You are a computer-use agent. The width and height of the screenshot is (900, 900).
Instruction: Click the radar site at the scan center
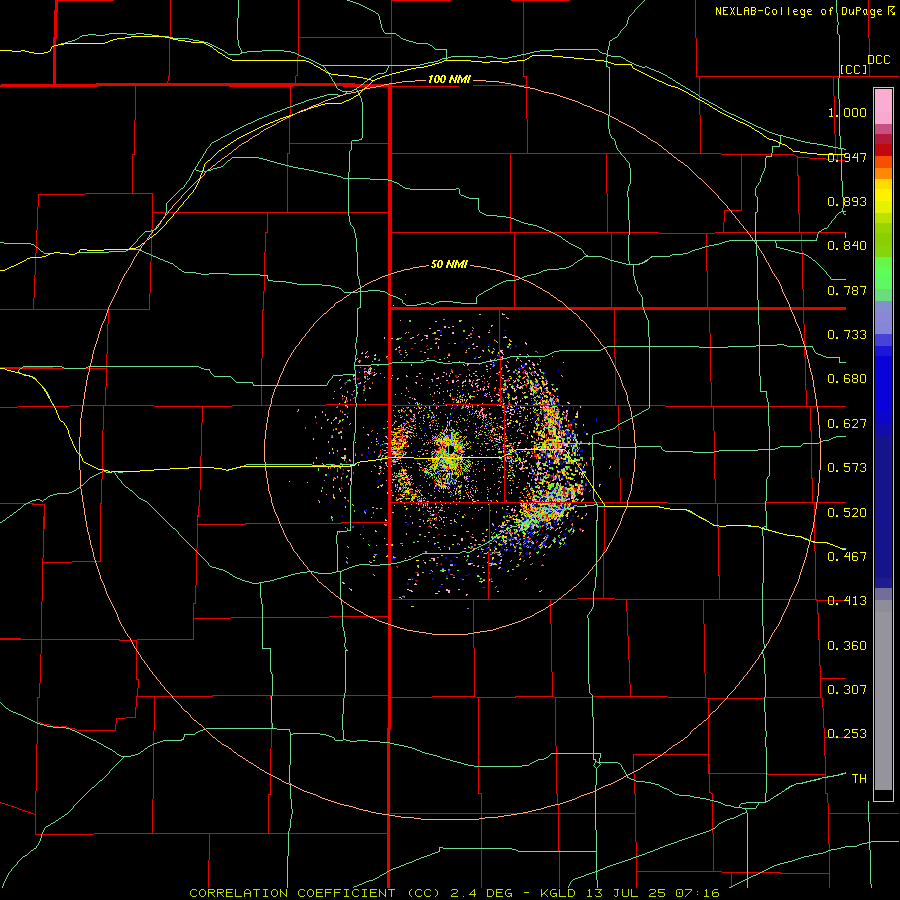click(x=452, y=449)
